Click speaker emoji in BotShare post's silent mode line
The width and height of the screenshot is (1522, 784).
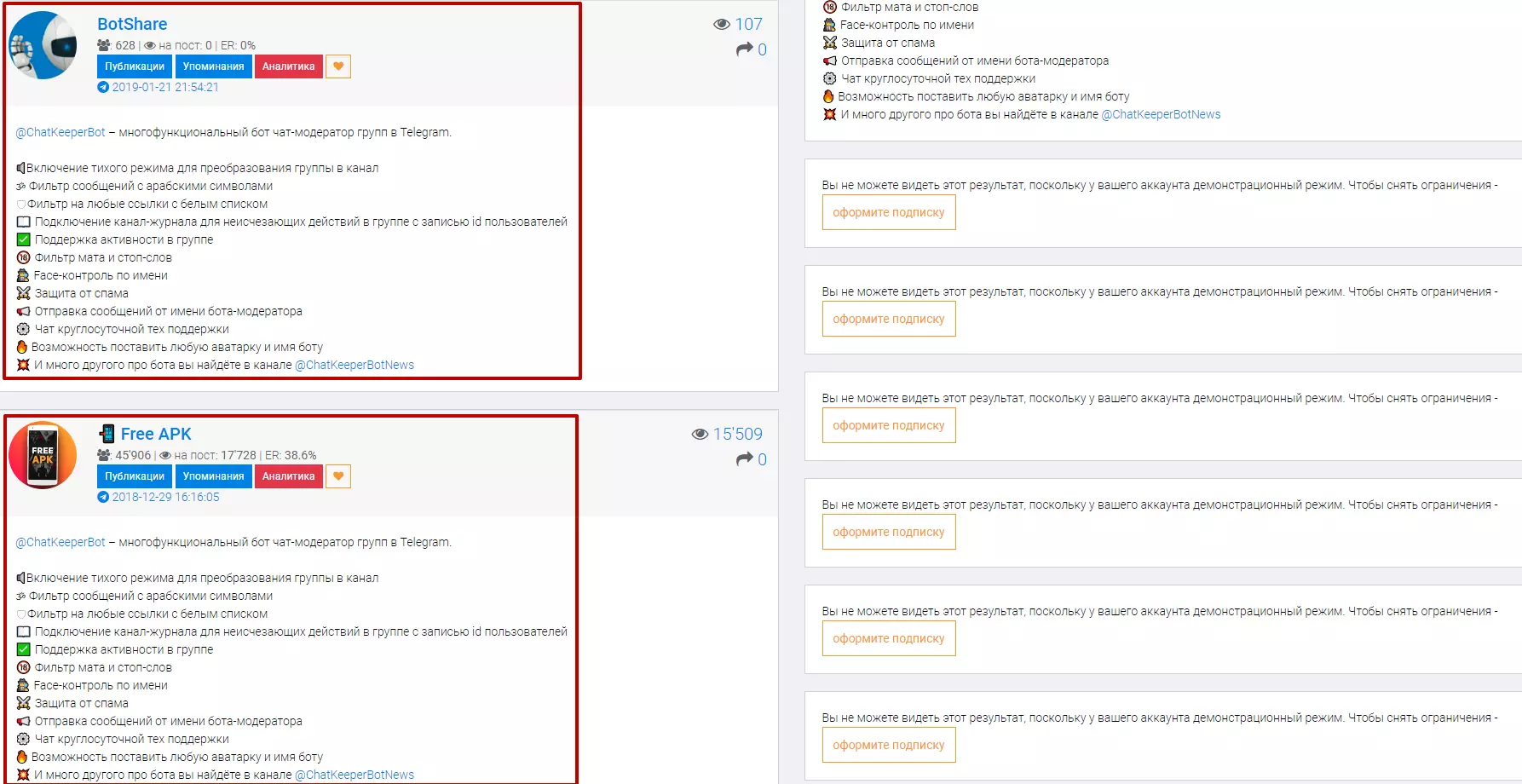[21, 168]
